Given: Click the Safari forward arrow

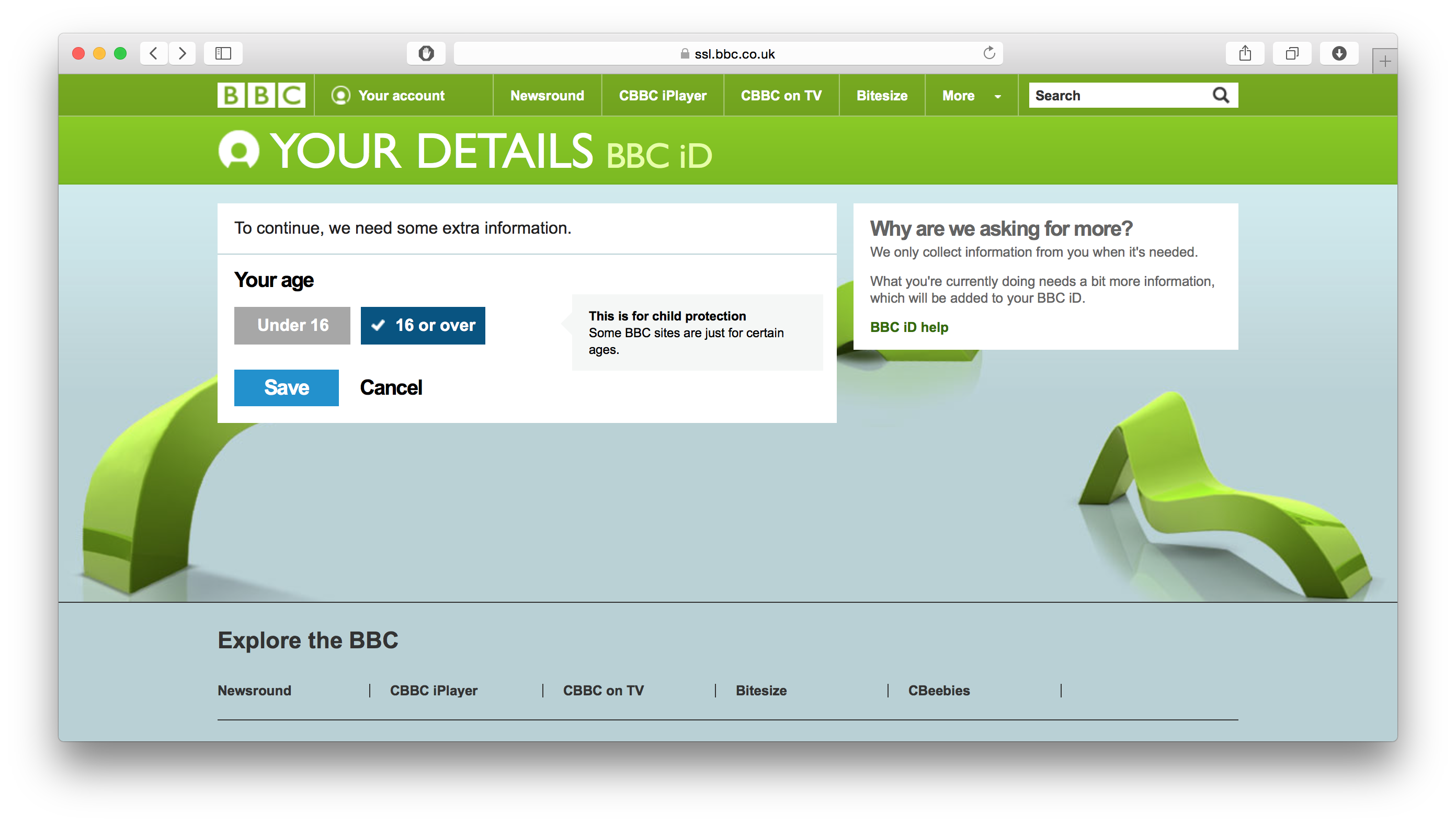Looking at the screenshot, I should coord(182,53).
